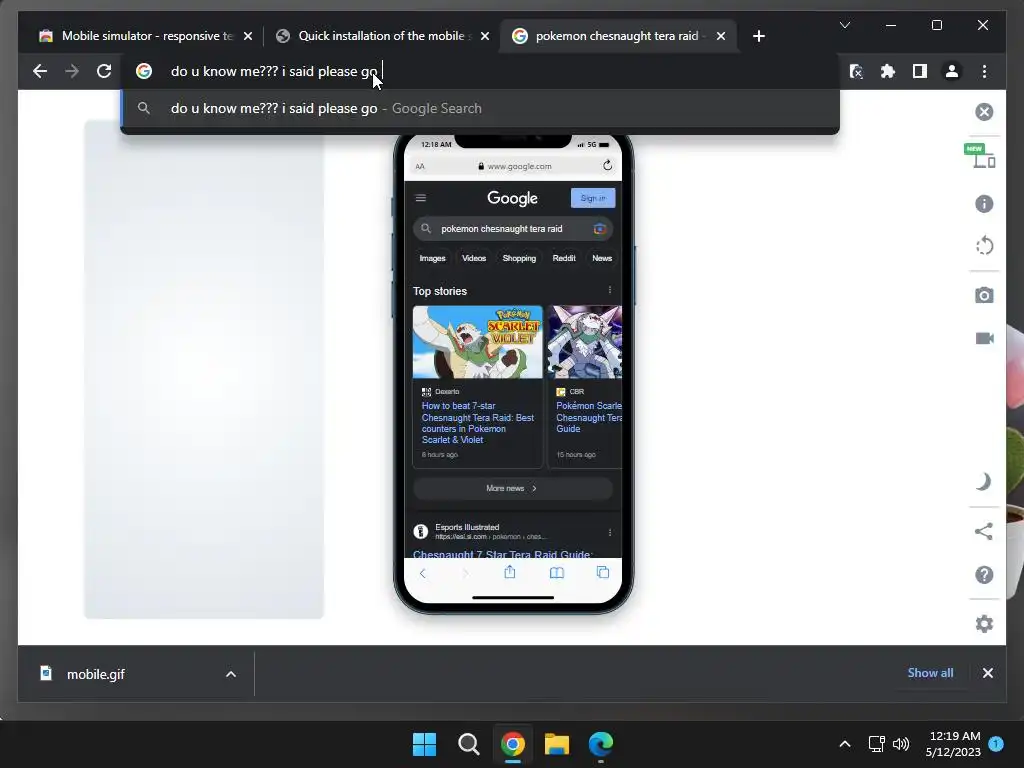Go forward in Chrome
The width and height of the screenshot is (1024, 768).
(72, 71)
